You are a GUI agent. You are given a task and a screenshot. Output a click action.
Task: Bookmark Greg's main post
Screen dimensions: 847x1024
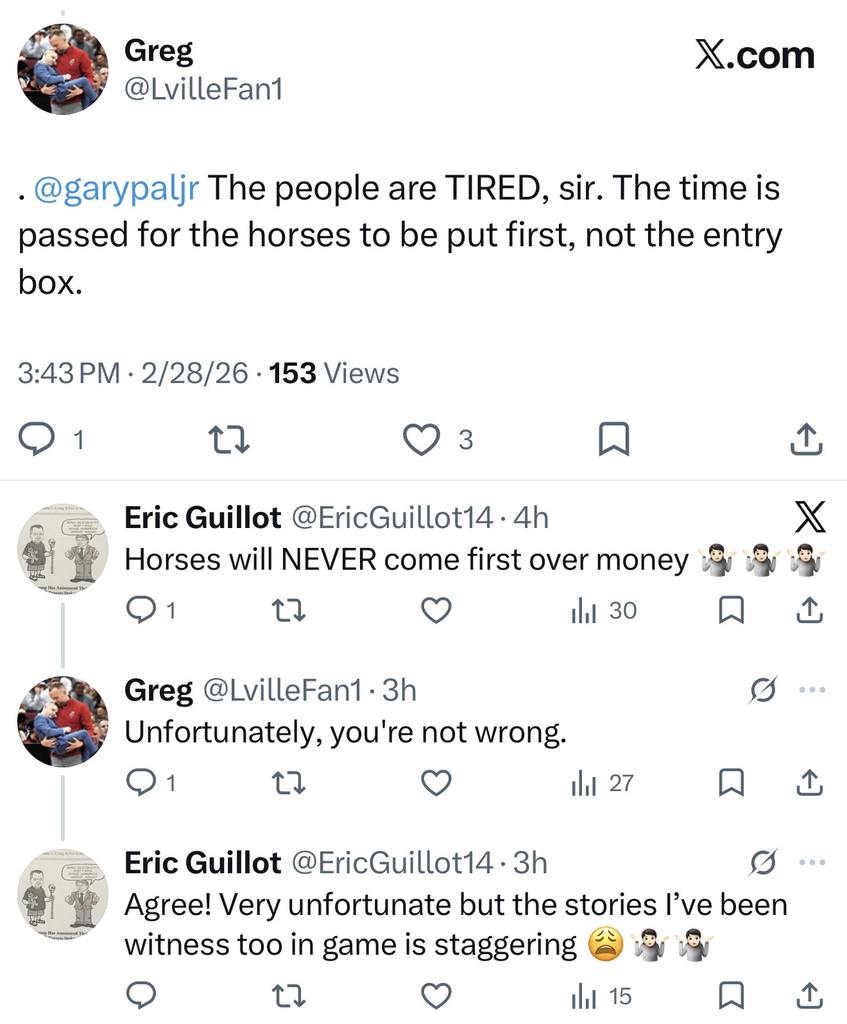(x=612, y=438)
